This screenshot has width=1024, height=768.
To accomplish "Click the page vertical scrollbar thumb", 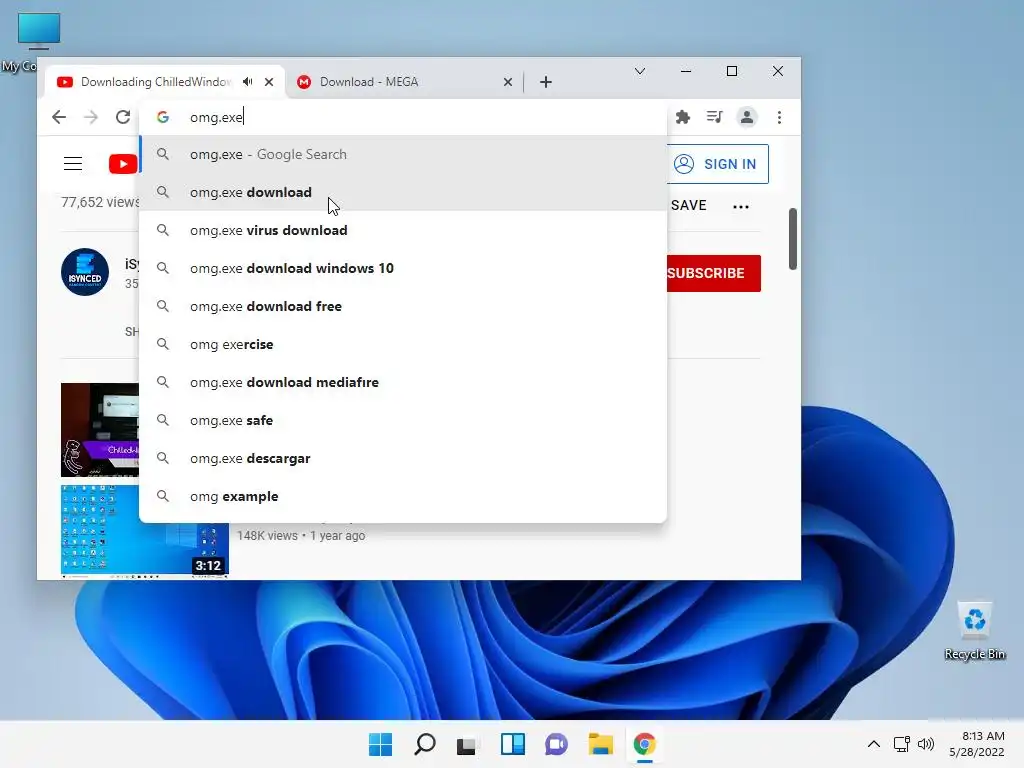I will [793, 238].
